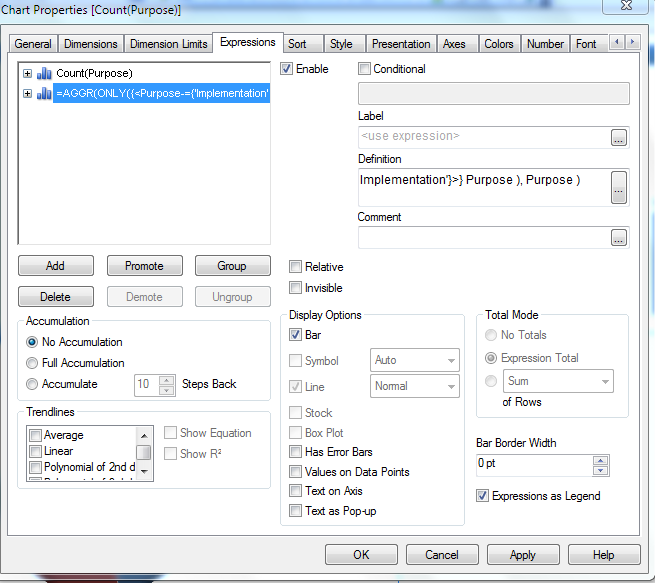This screenshot has height=583, width=655.
Task: Enable Values on Data Points
Action: (295, 472)
